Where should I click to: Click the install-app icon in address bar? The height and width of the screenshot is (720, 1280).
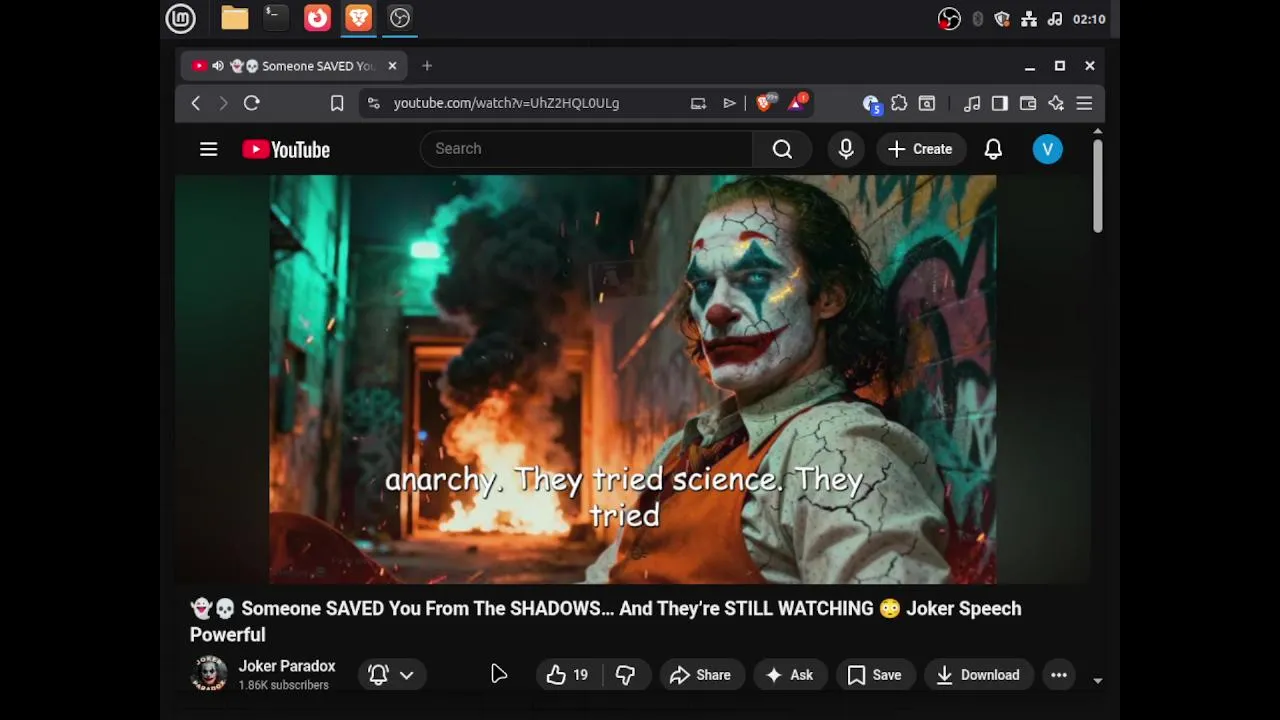pos(698,103)
